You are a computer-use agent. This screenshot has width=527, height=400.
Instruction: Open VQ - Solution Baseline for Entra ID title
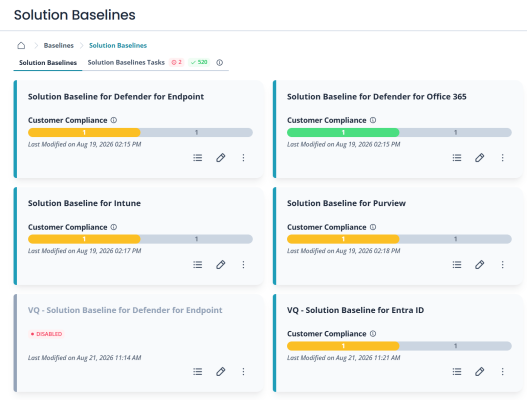[x=355, y=310]
